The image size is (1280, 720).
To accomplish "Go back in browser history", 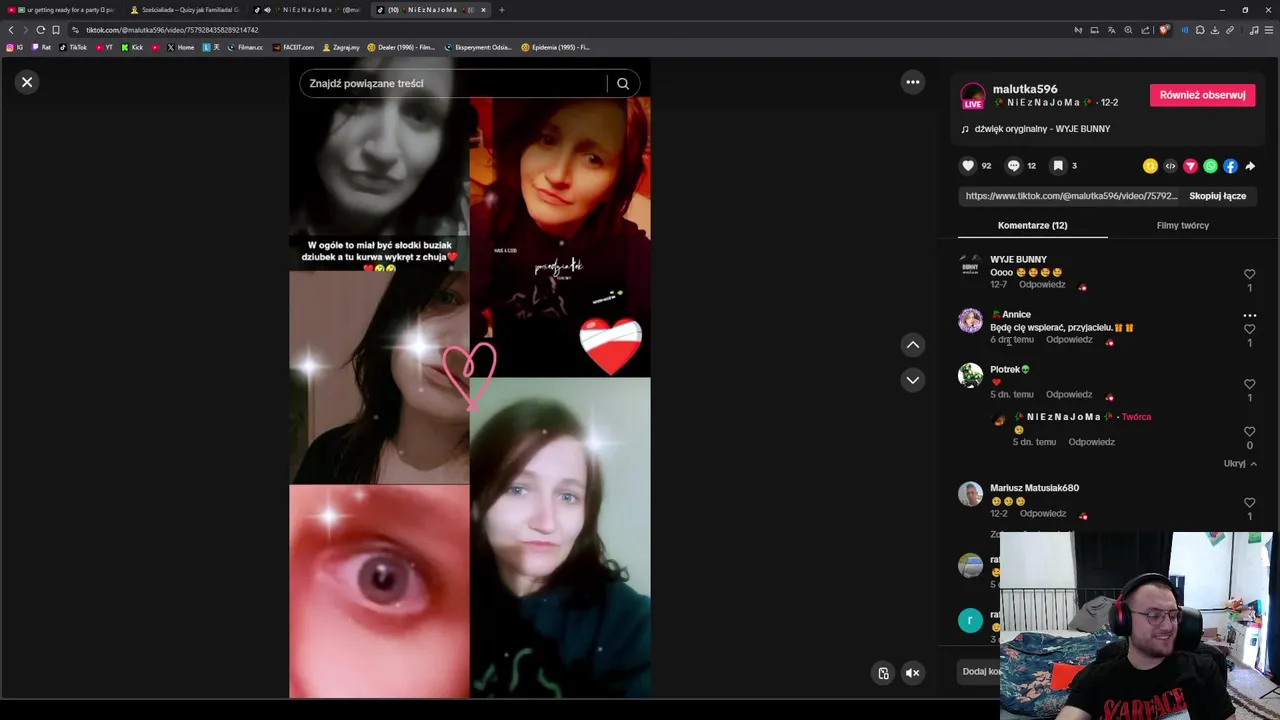I will [x=11, y=30].
